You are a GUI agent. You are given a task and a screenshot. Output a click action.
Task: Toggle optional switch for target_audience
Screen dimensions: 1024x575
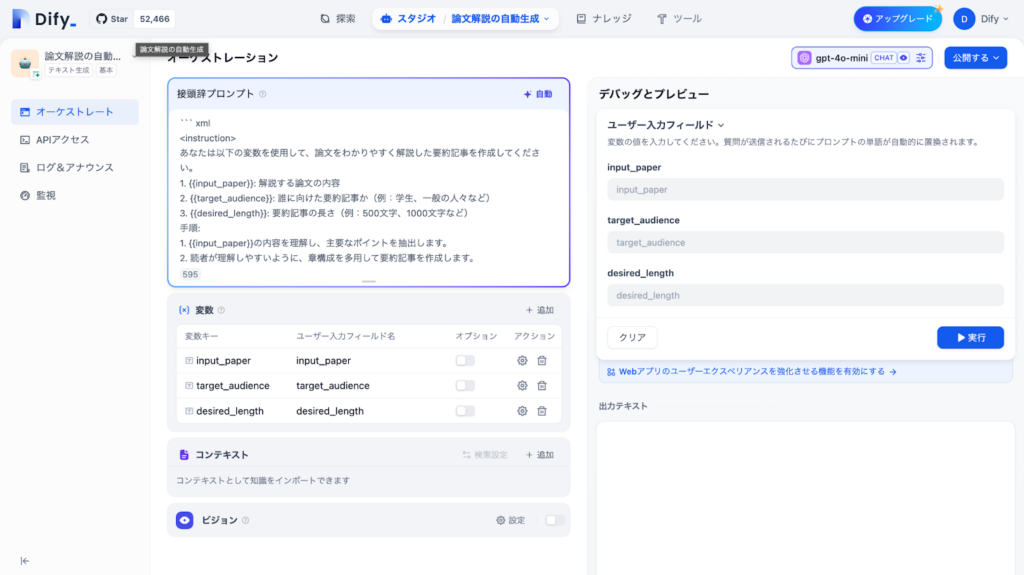pyautogui.click(x=465, y=386)
